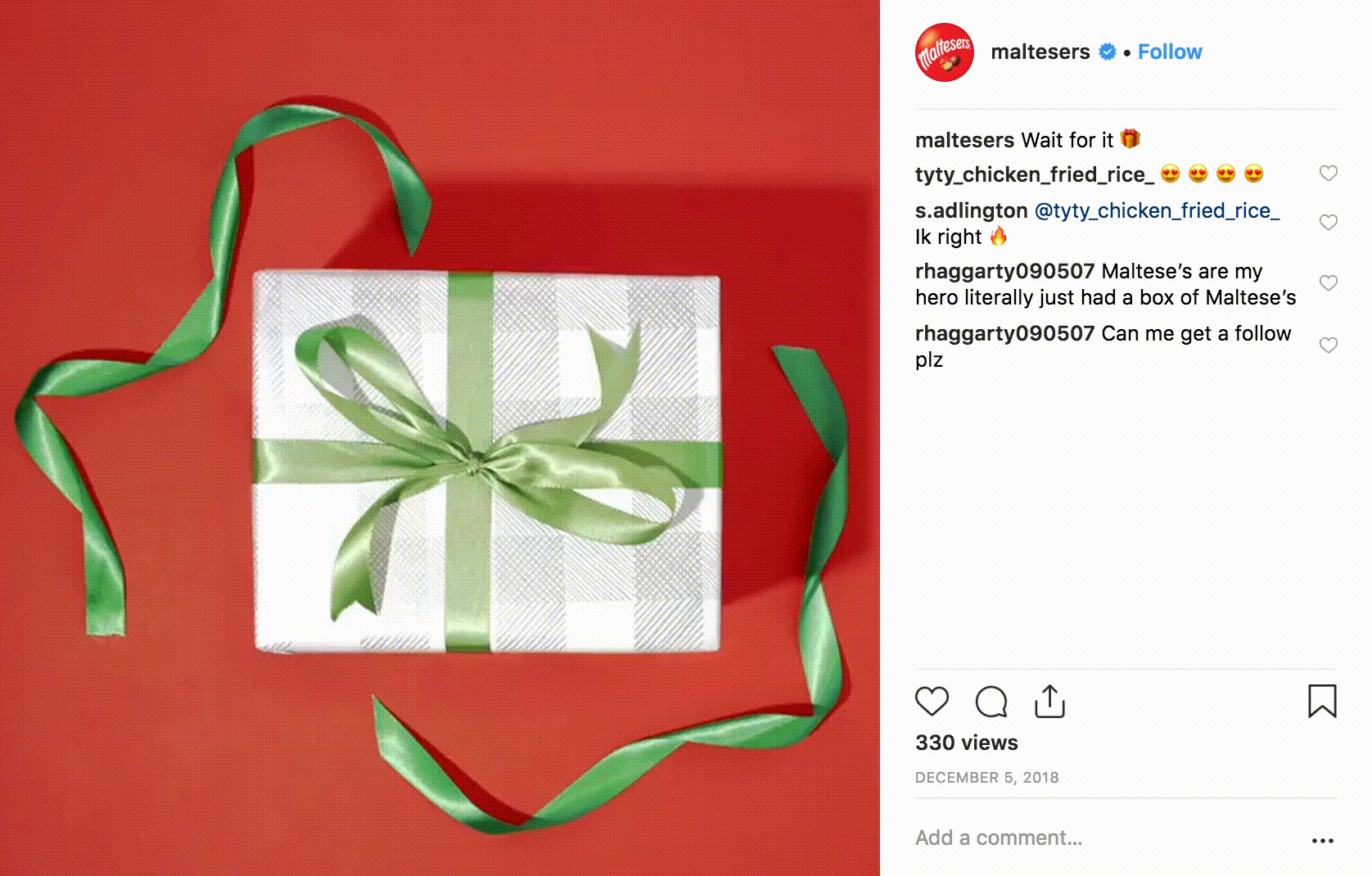Open comments via the speech bubble icon
The width and height of the screenshot is (1372, 876).
pos(991,702)
